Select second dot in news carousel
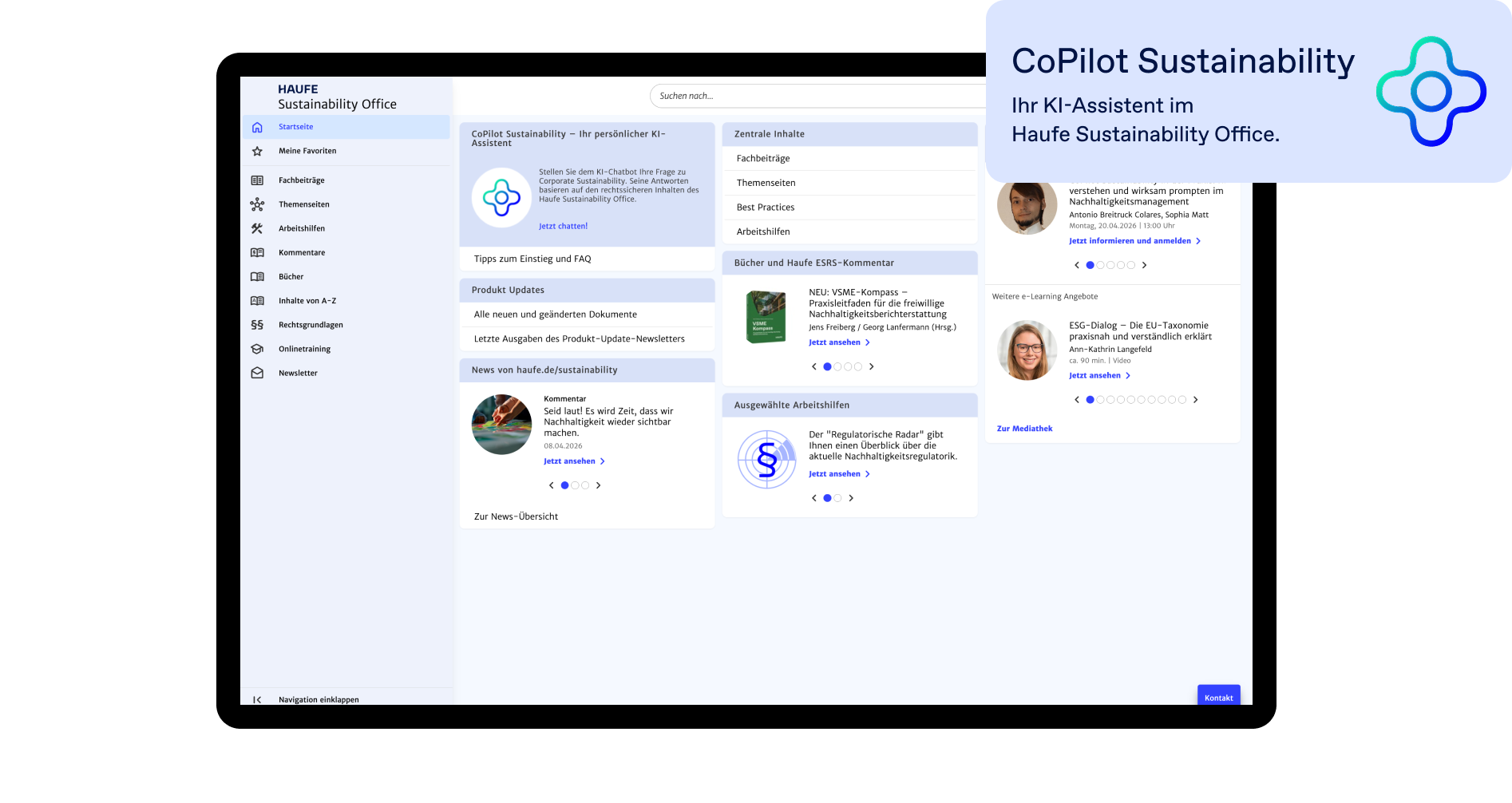 click(575, 485)
